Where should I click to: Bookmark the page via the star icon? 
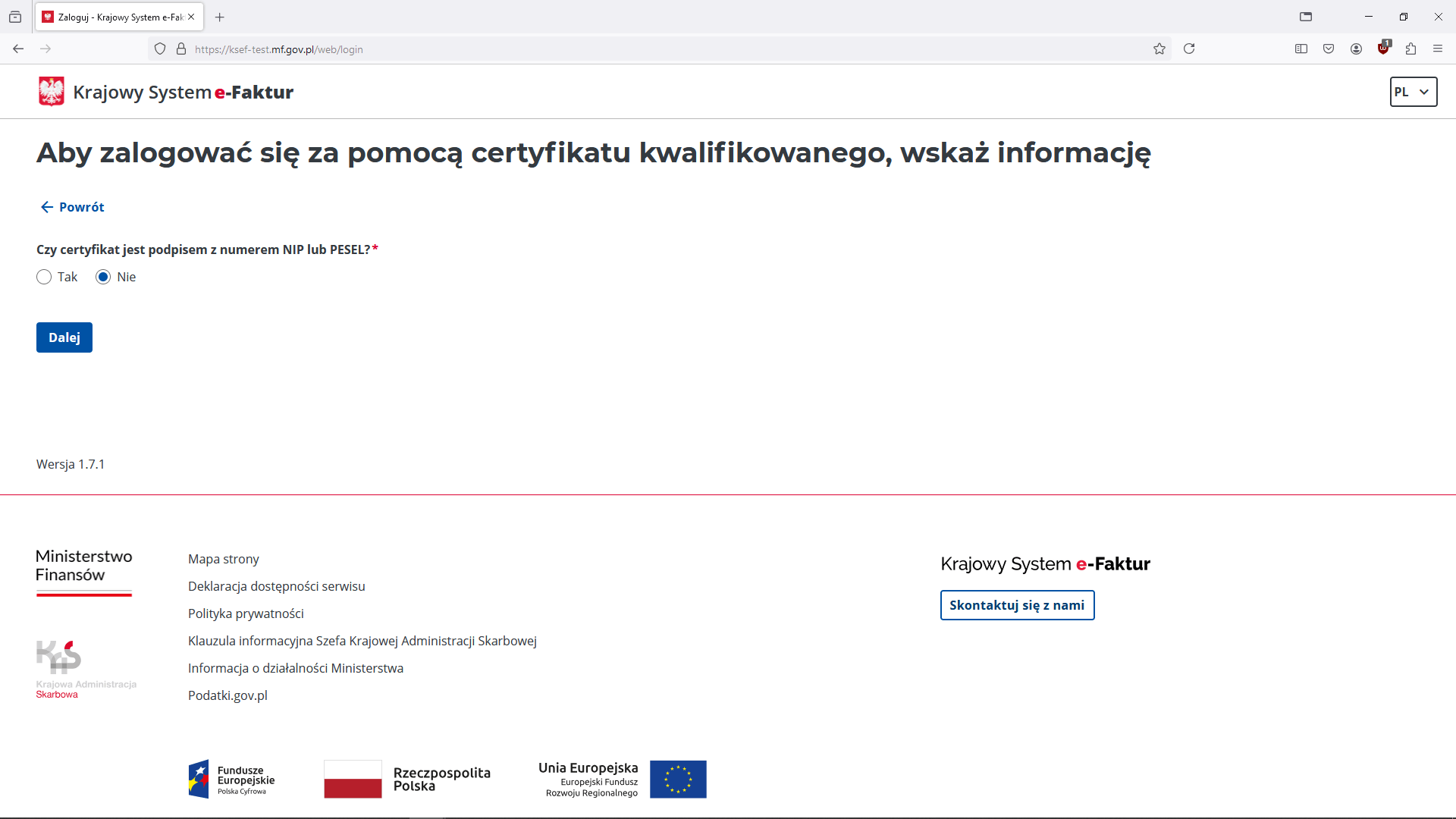(1159, 49)
